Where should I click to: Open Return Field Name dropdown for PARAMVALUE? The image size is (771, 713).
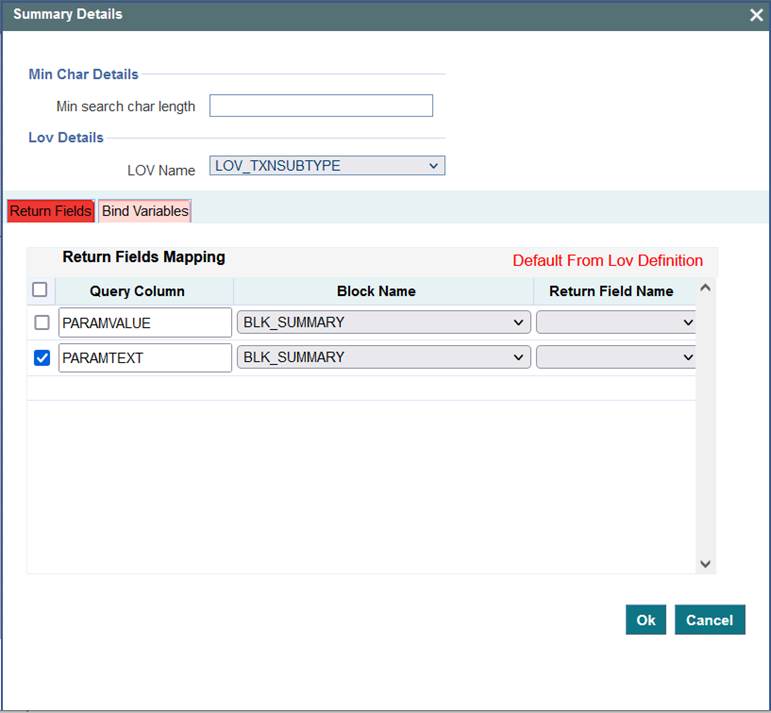pyautogui.click(x=616, y=323)
